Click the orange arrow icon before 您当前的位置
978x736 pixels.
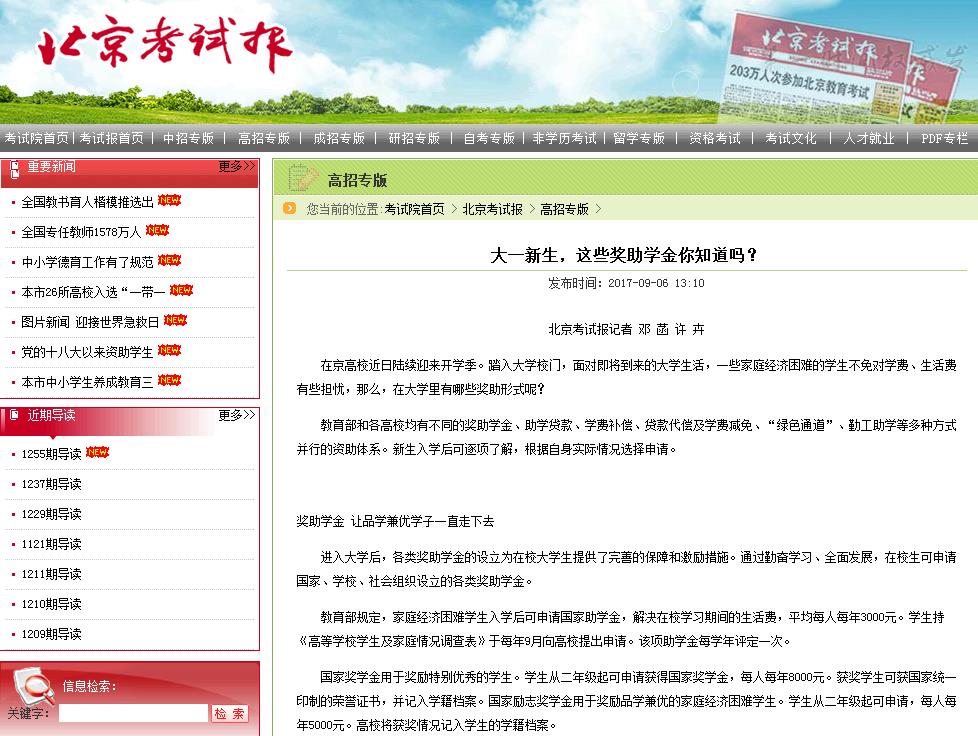tap(289, 208)
